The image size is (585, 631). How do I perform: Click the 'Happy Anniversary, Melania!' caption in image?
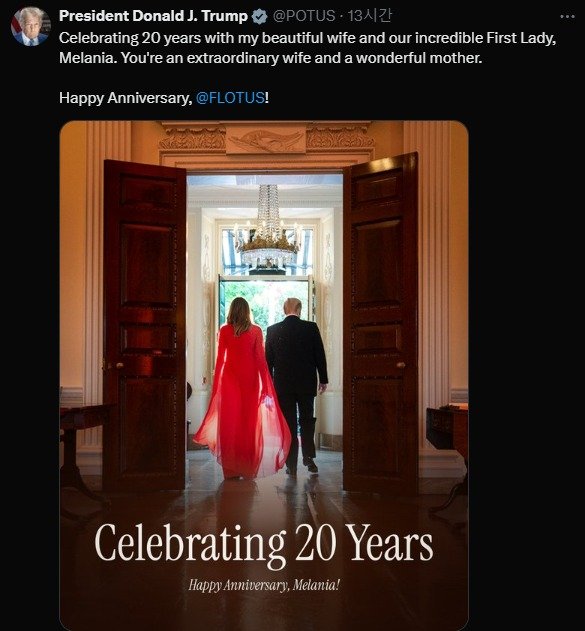(x=264, y=585)
